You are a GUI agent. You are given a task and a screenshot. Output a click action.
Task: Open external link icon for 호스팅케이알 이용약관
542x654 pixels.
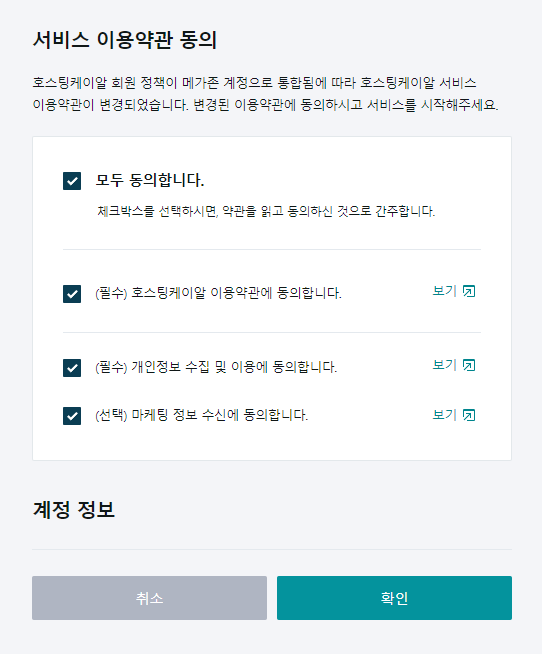click(469, 291)
